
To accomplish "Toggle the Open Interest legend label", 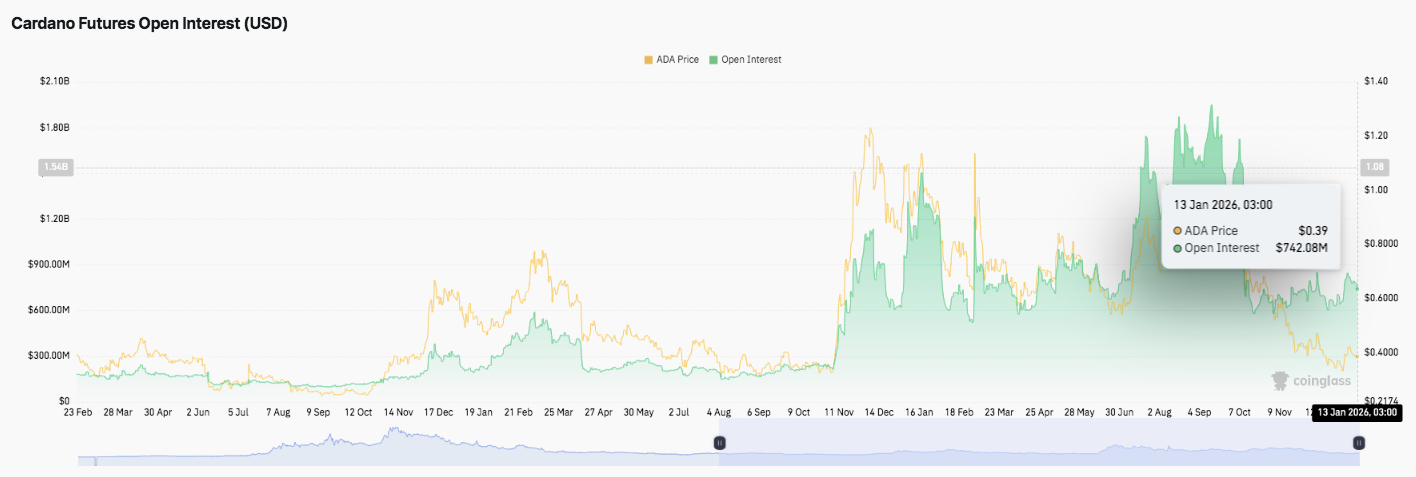I will (751, 60).
